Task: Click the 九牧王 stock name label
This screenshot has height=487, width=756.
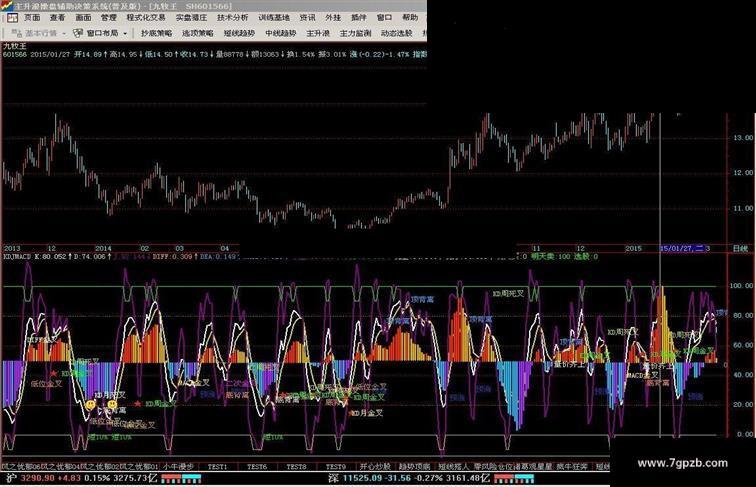Action: tap(14, 46)
